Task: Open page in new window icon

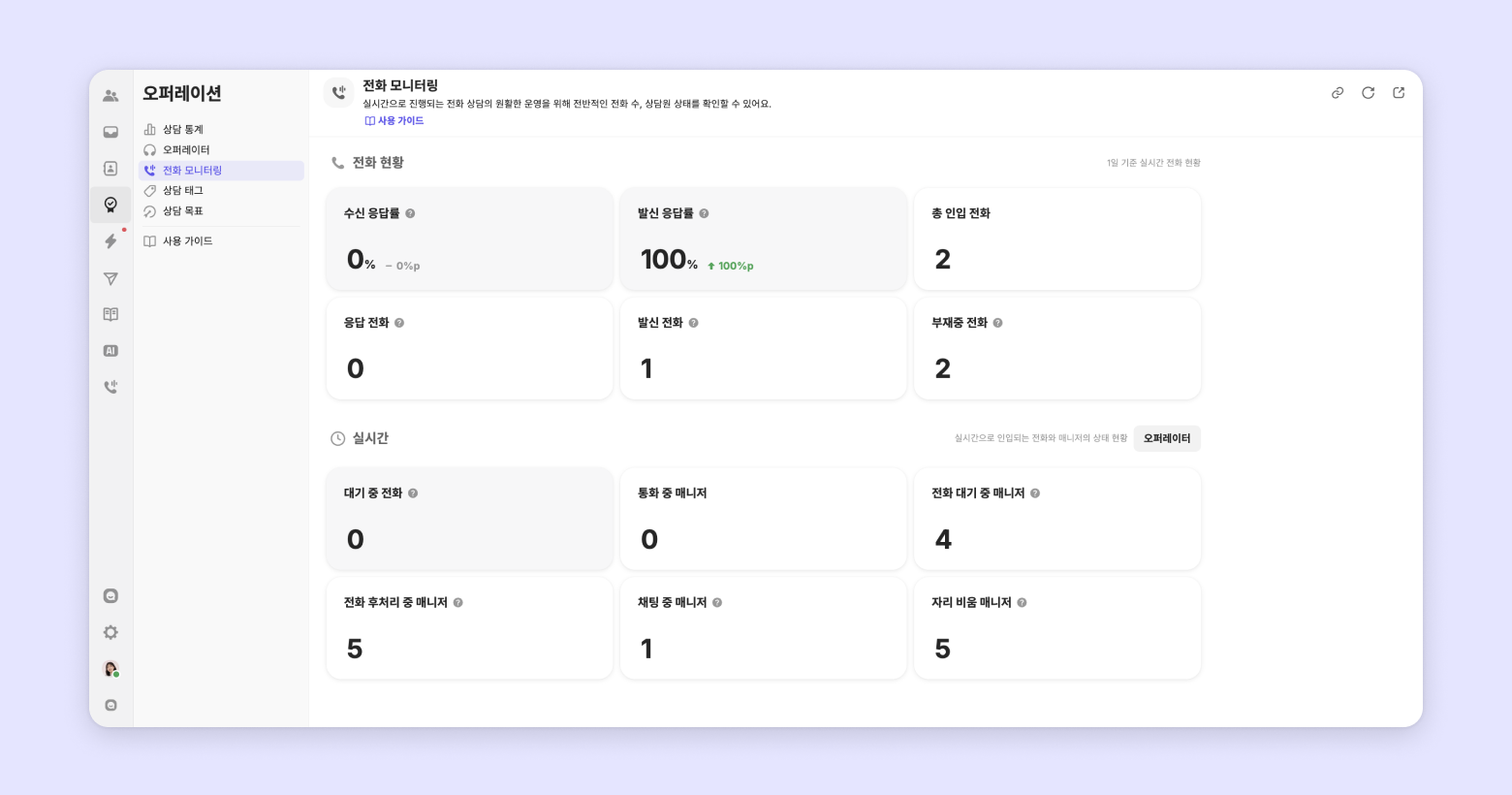Action: [1399, 93]
